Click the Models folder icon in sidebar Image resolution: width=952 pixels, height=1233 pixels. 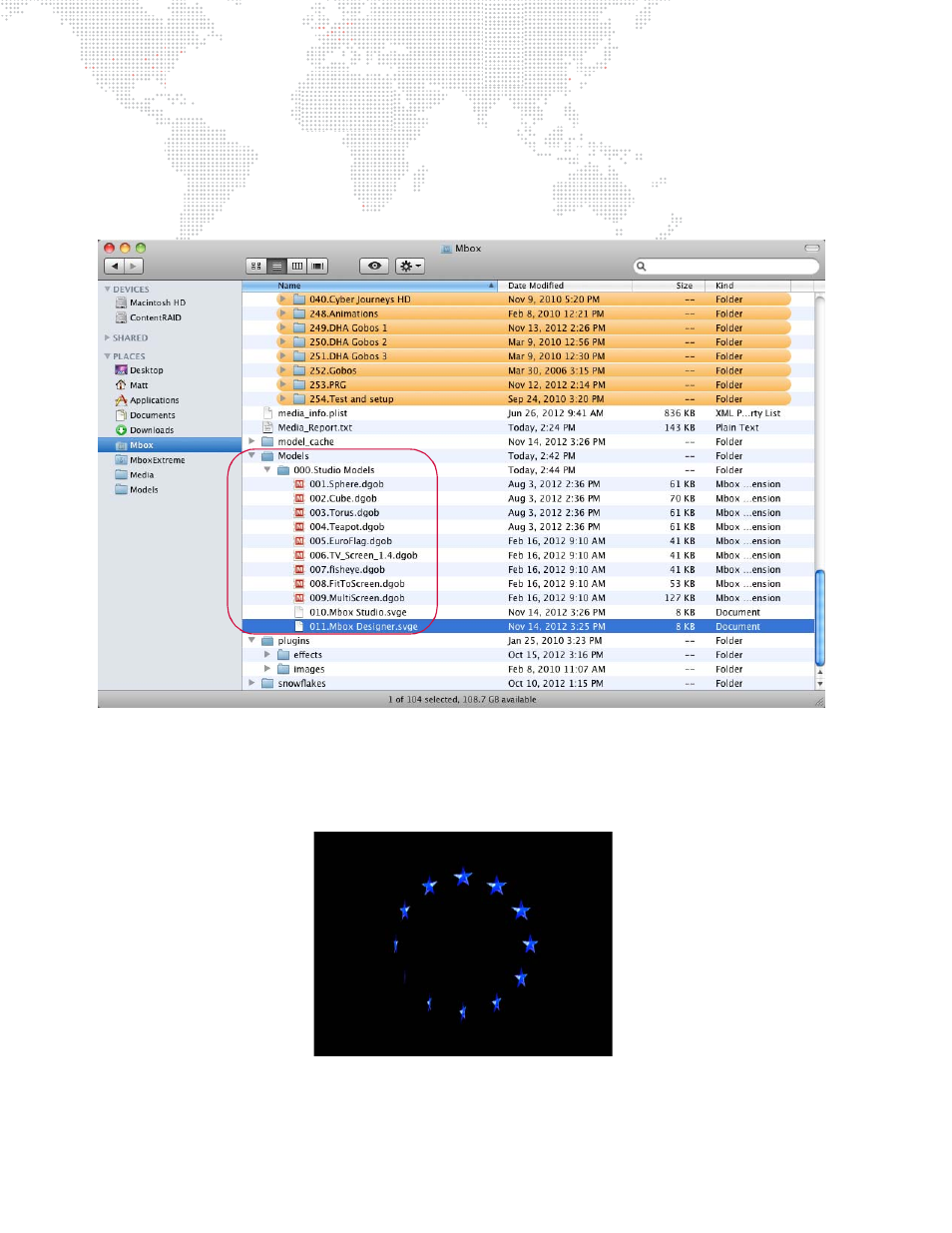[x=121, y=490]
